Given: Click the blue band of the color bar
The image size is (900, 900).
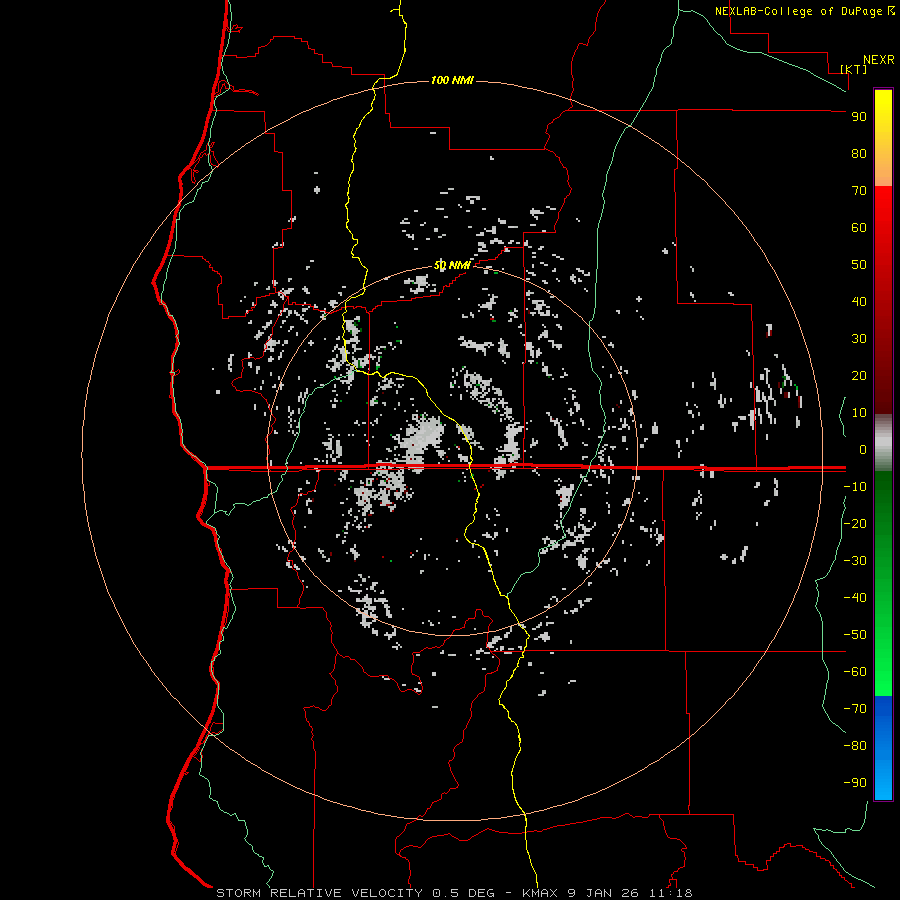Looking at the screenshot, I should (x=883, y=748).
